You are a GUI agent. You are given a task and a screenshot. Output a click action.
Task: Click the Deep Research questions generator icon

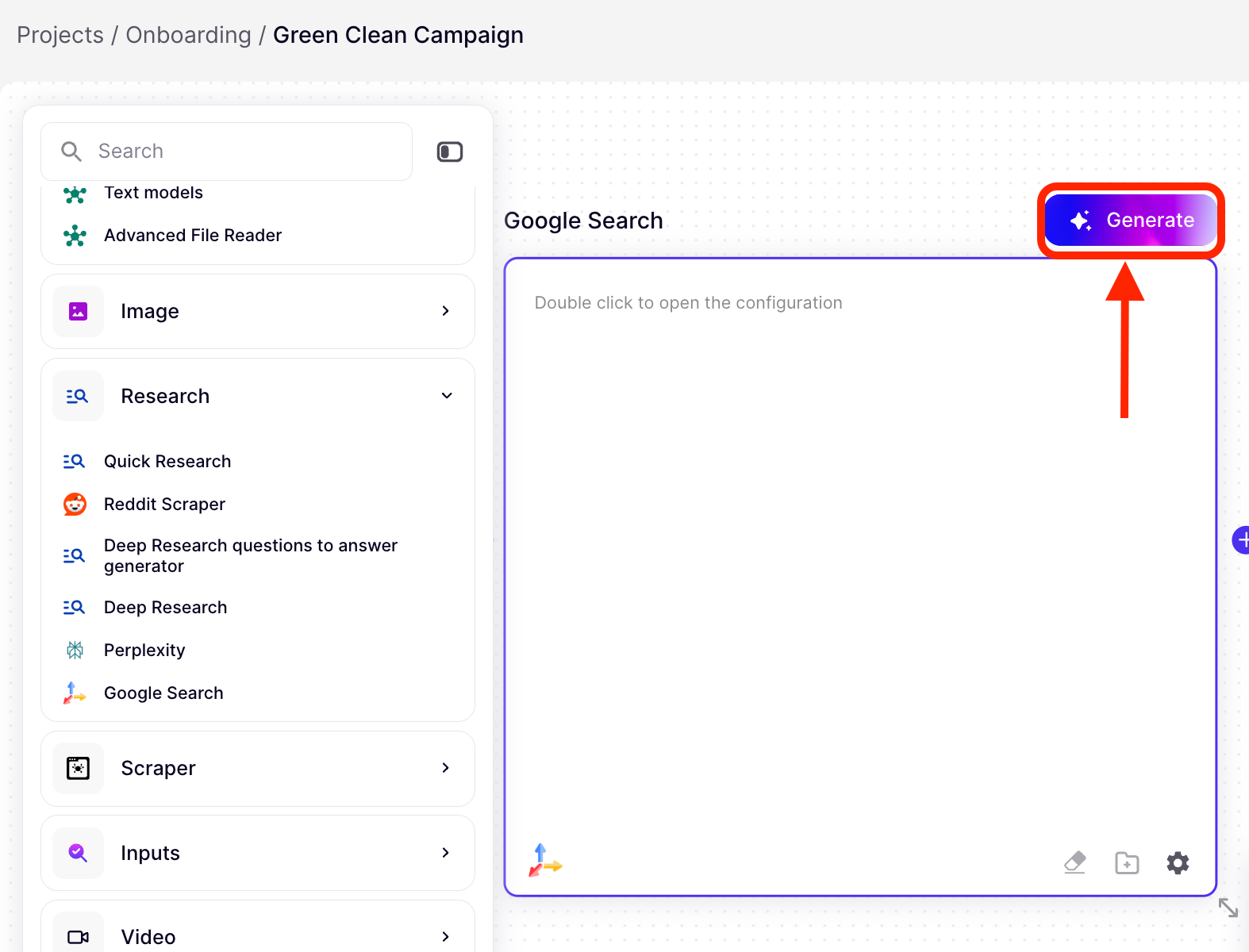point(74,555)
